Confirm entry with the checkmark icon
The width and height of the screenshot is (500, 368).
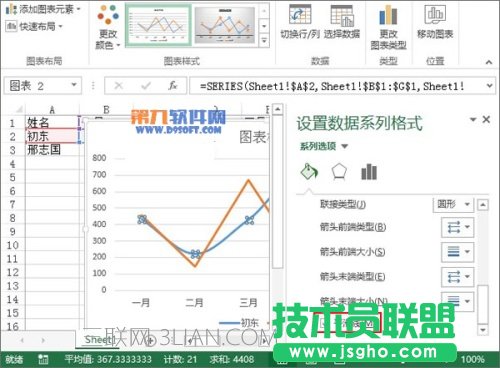click(146, 86)
